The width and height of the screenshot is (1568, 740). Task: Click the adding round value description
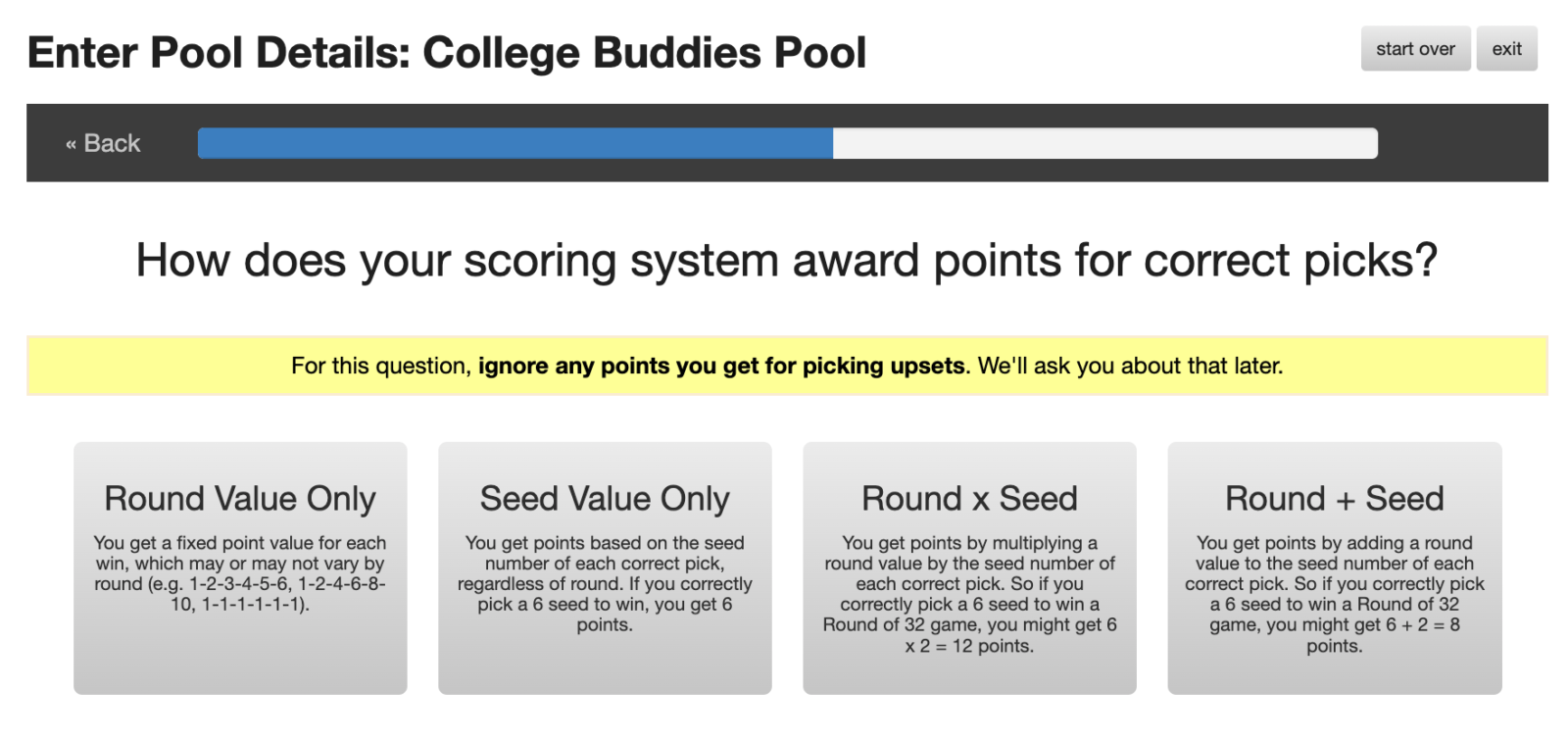tap(1334, 594)
